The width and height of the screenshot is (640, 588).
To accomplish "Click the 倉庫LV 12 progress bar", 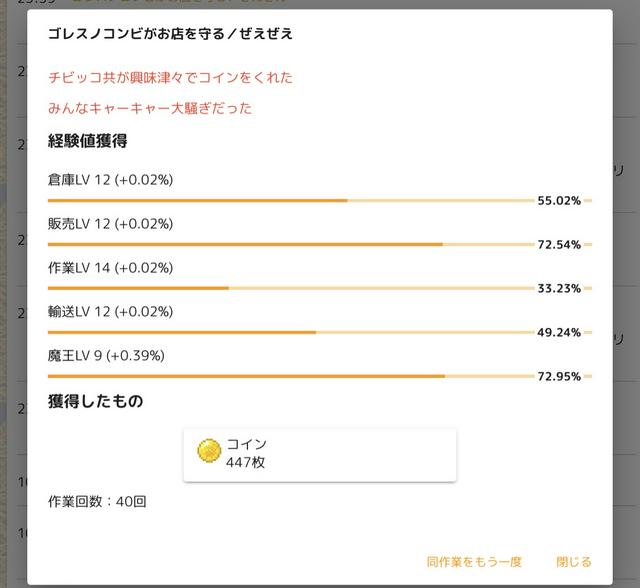I will tap(290, 200).
